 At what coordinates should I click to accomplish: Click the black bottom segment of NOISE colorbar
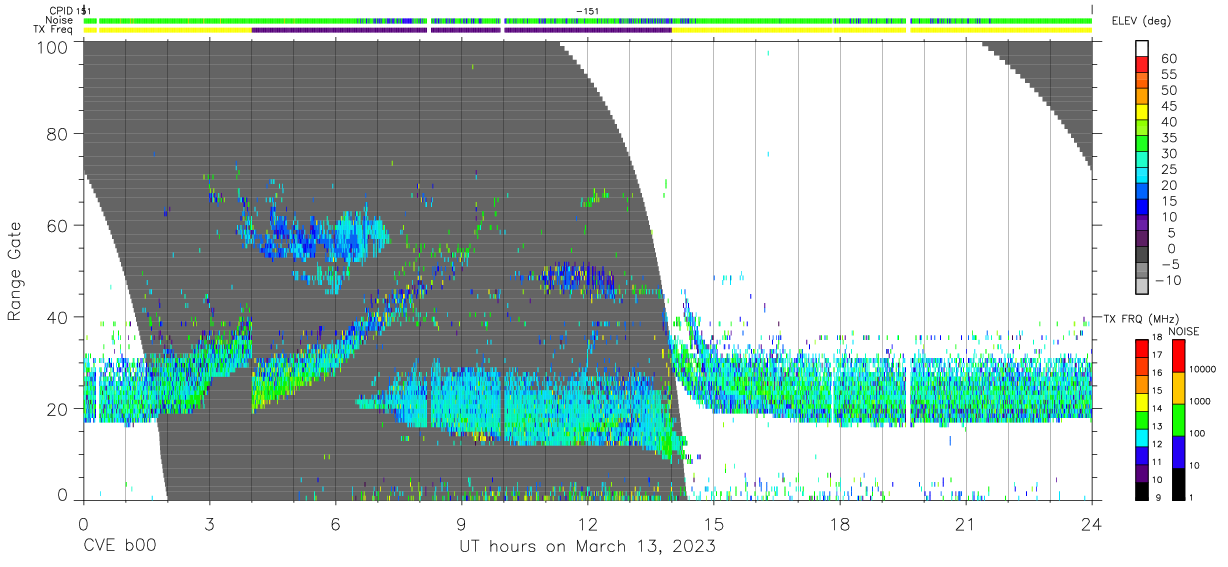tap(1180, 483)
